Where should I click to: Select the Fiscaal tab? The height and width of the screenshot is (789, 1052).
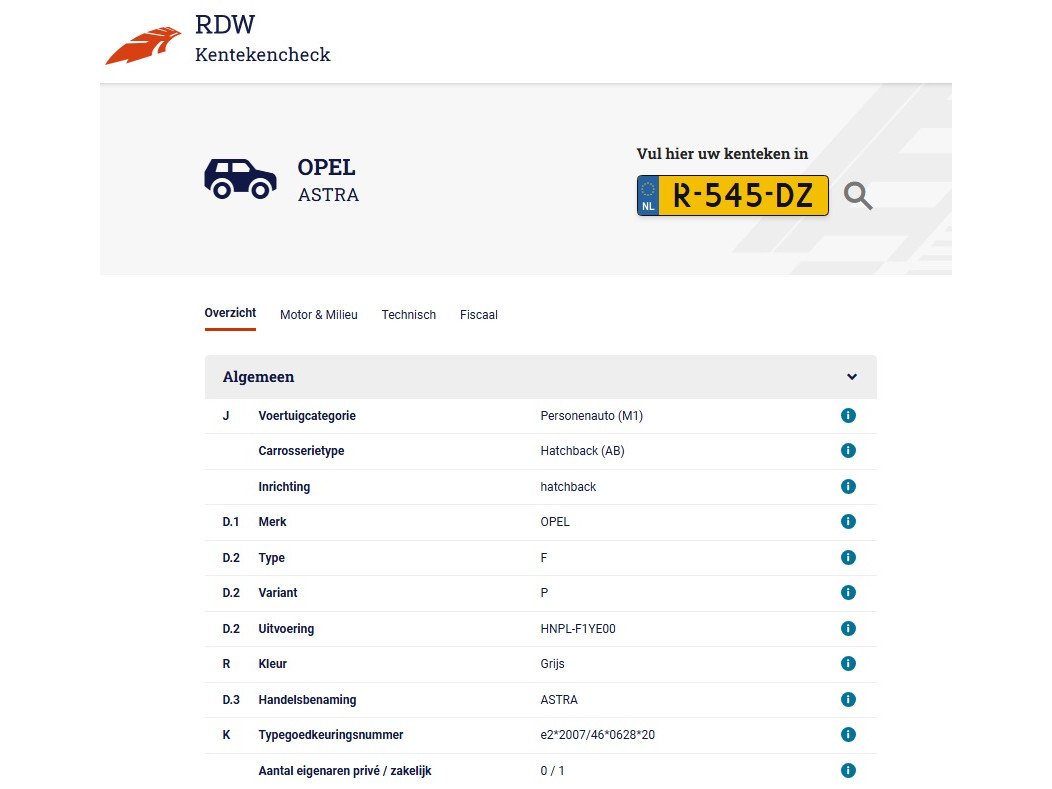(x=478, y=315)
